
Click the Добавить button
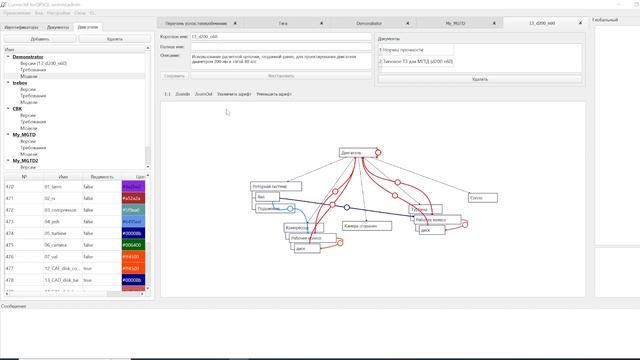click(x=40, y=39)
